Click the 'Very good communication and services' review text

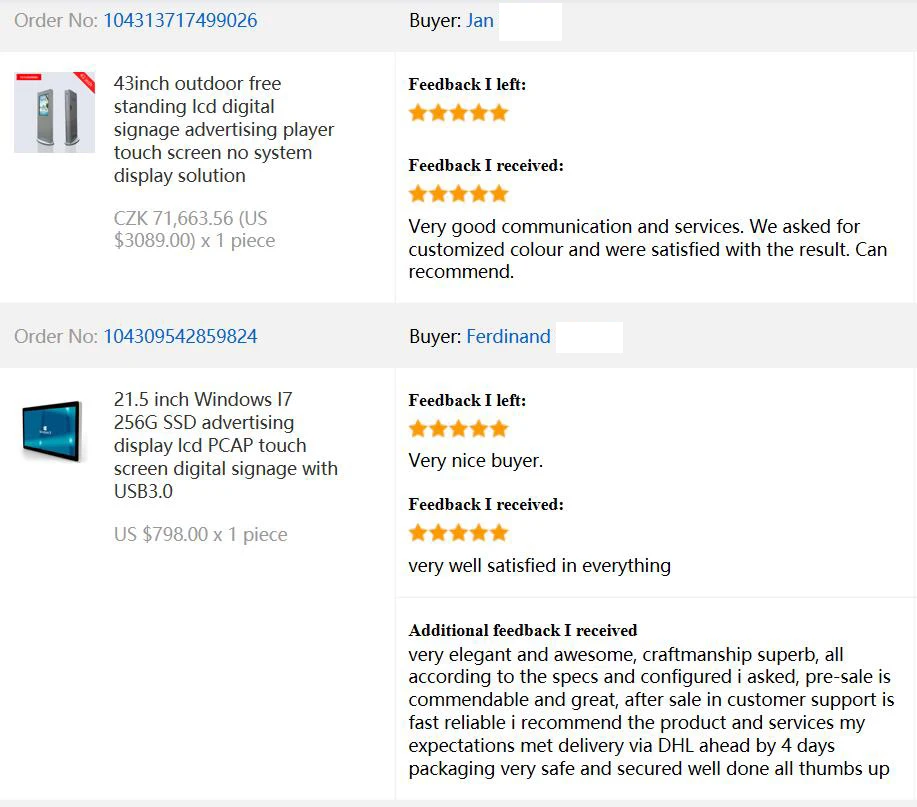point(647,249)
